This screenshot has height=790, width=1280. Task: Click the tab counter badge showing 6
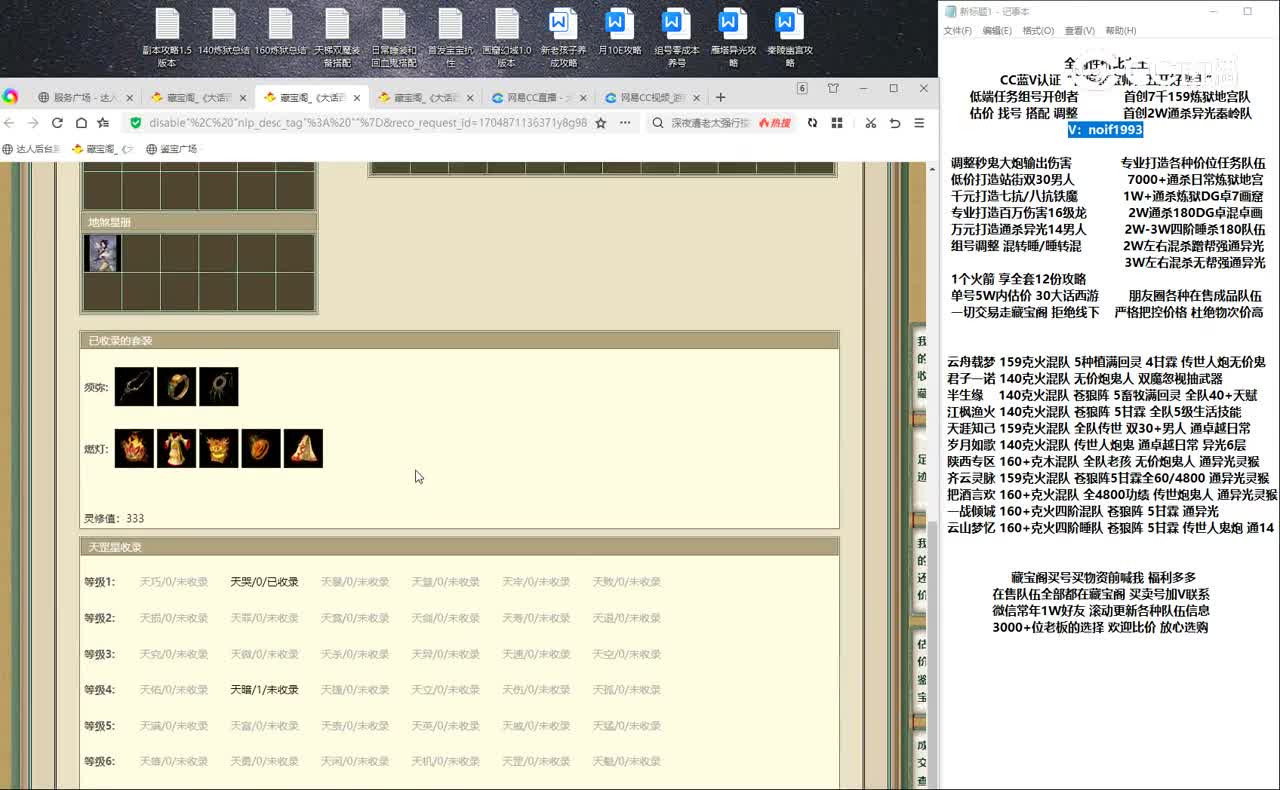tap(802, 89)
